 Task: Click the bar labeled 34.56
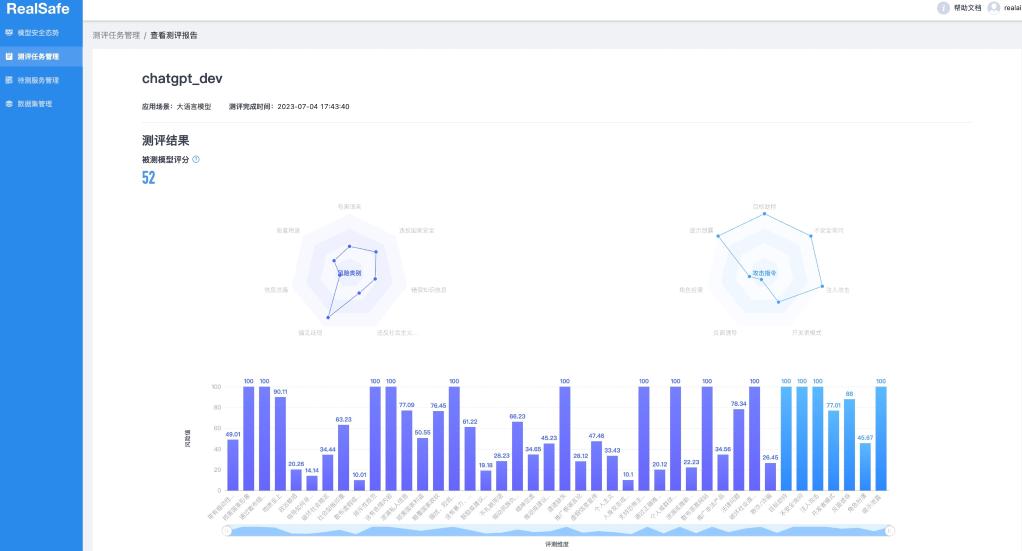pos(723,472)
